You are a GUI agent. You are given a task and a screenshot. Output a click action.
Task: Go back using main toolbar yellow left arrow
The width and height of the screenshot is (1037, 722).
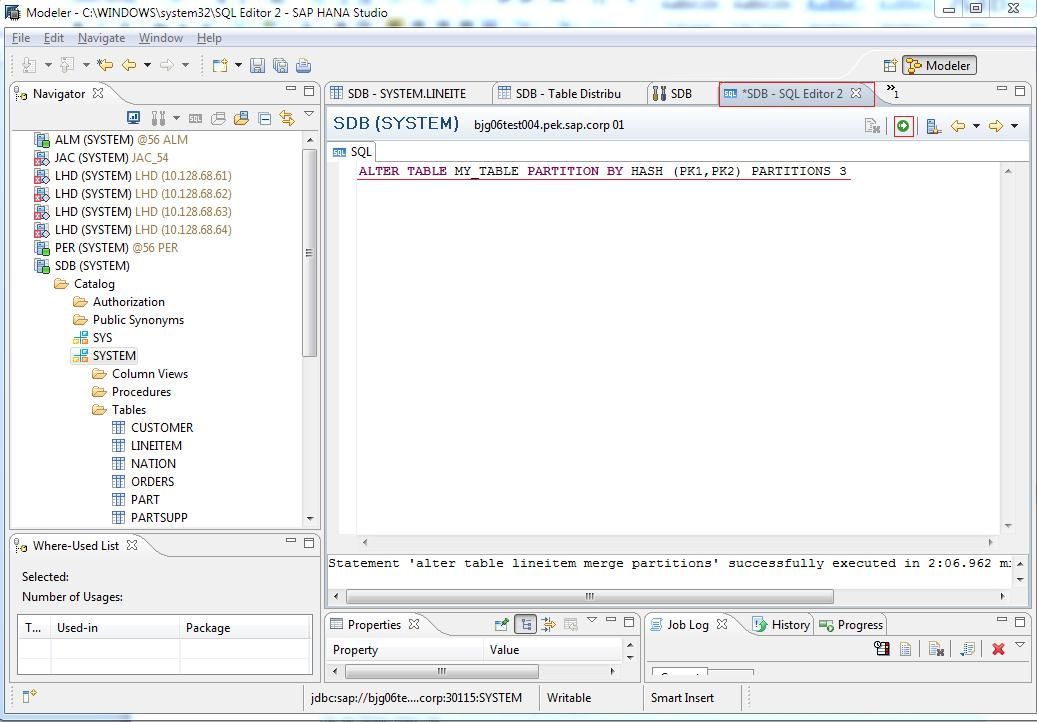(129, 65)
